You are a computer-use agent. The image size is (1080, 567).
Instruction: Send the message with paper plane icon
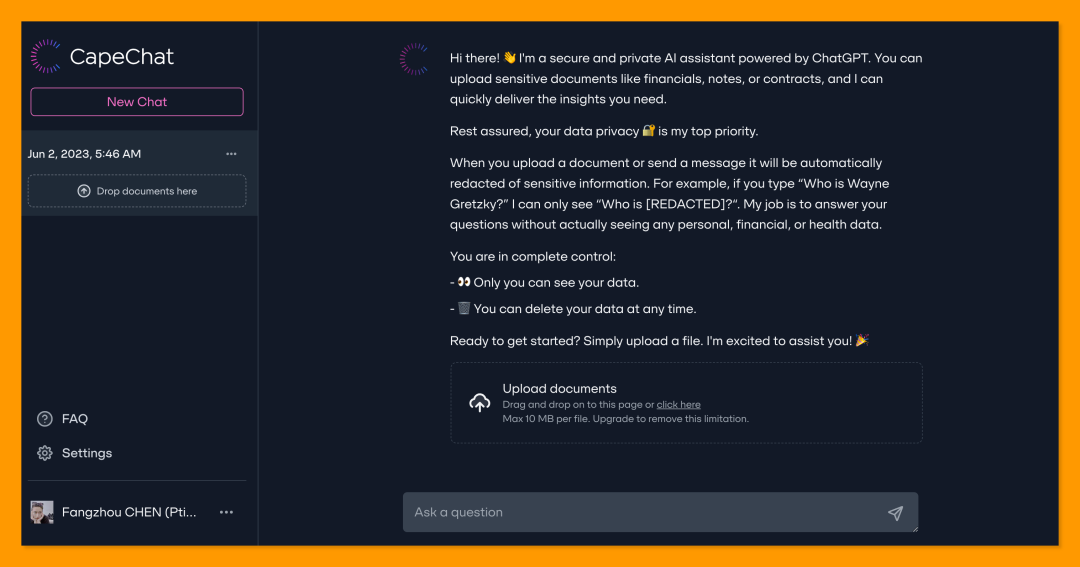895,513
